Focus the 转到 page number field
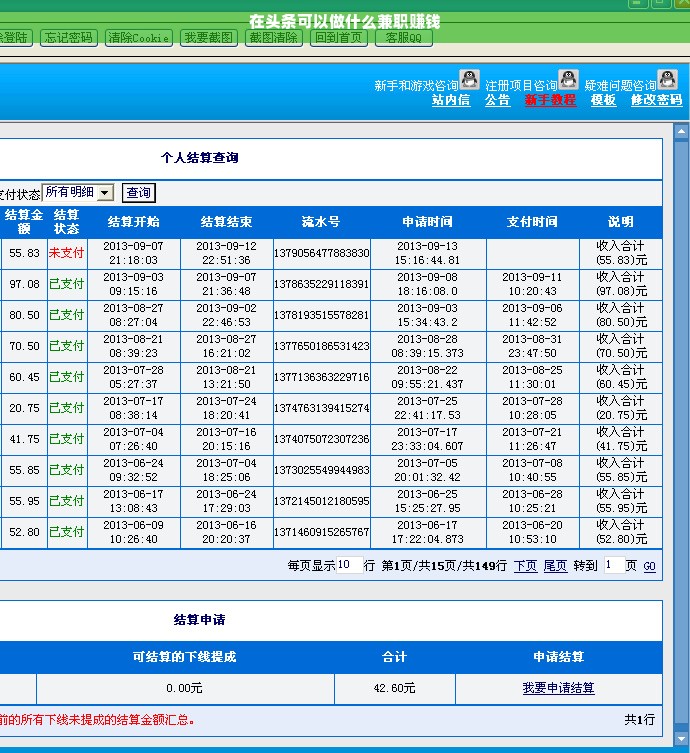Image resolution: width=690 pixels, height=753 pixels. click(x=614, y=565)
